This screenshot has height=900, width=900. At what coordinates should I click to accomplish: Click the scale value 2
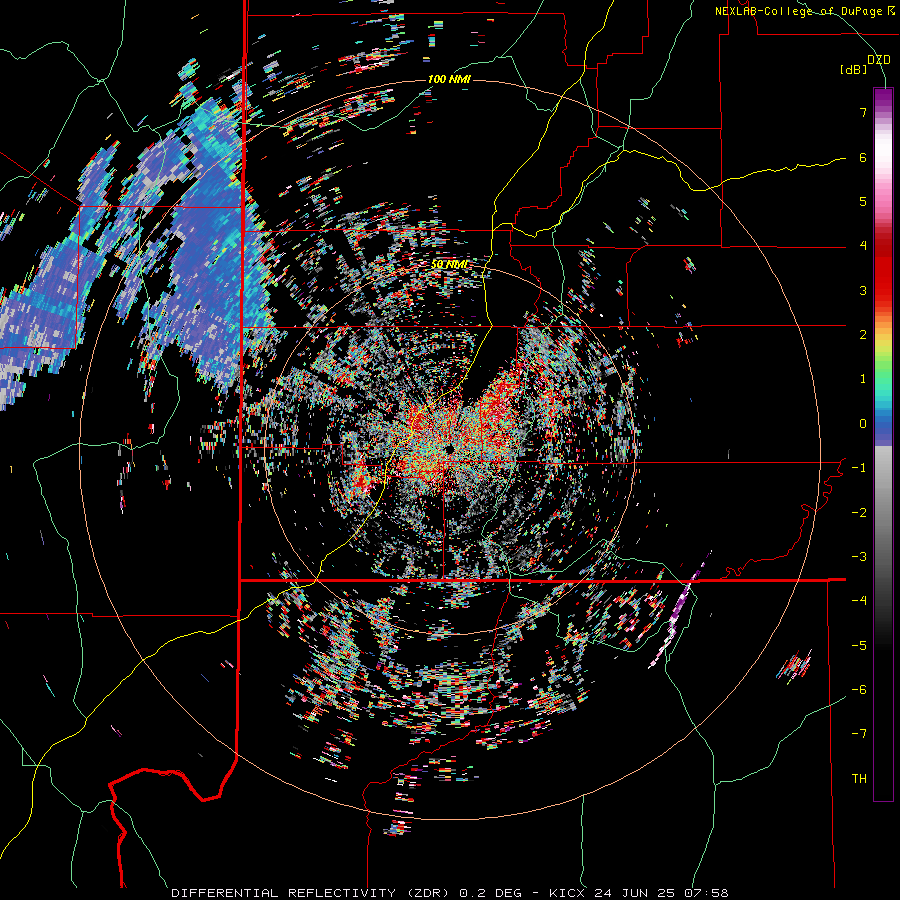tap(863, 335)
